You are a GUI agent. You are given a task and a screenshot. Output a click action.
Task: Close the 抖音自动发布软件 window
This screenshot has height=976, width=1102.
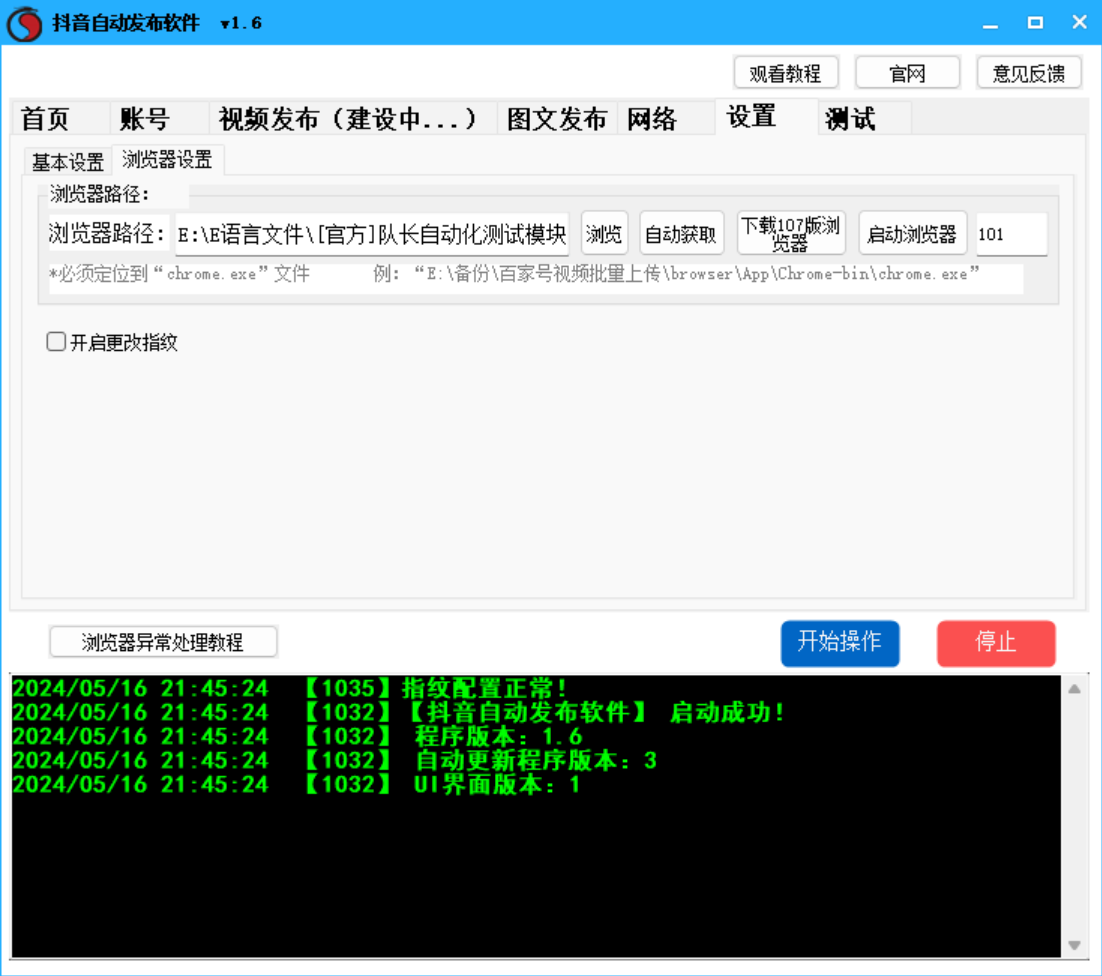[x=1080, y=22]
